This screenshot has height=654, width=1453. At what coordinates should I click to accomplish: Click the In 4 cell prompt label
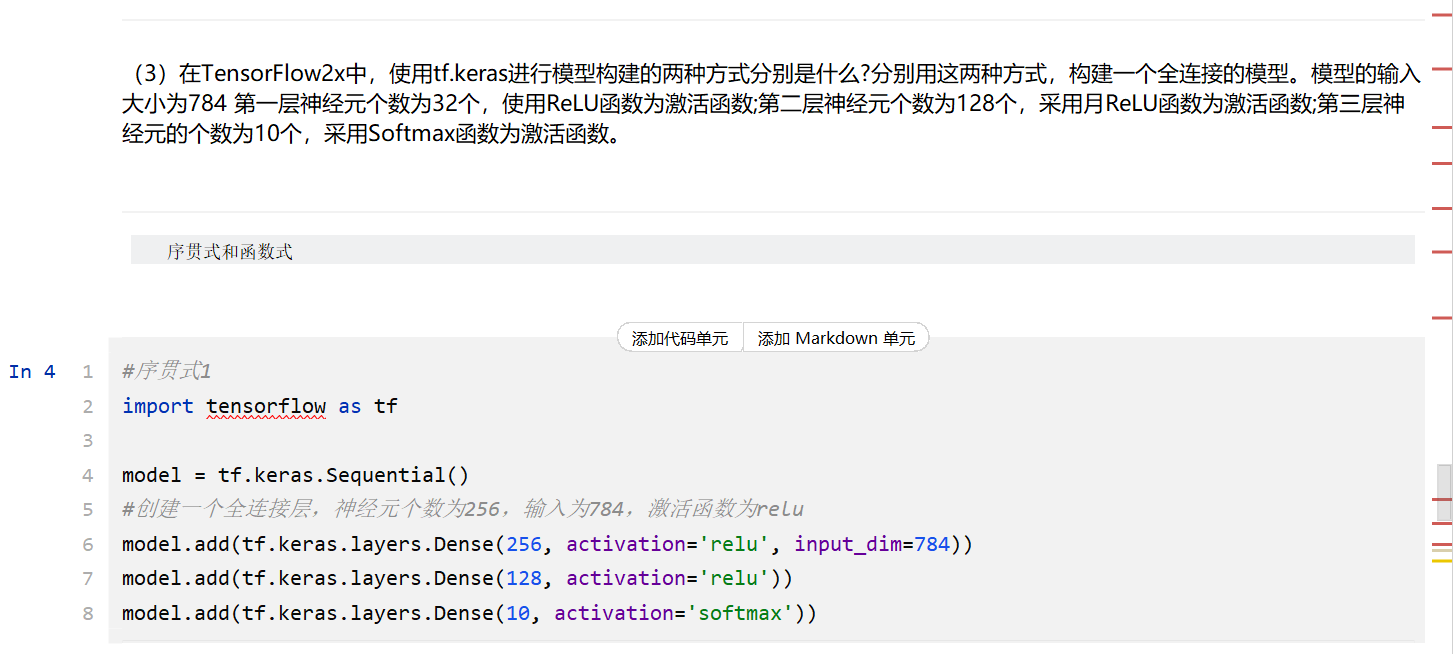(x=32, y=372)
